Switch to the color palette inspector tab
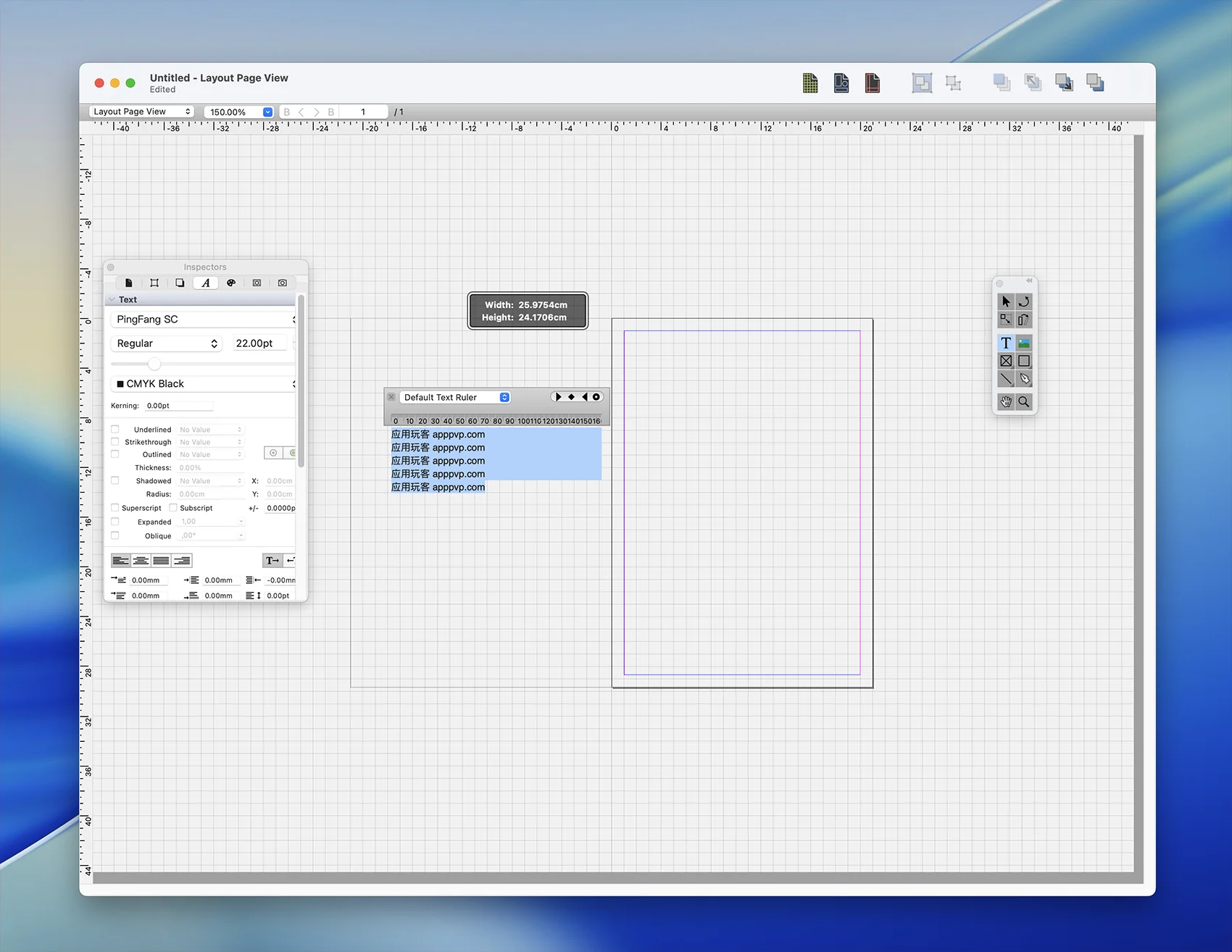Viewport: 1232px width, 952px height. pos(231,283)
